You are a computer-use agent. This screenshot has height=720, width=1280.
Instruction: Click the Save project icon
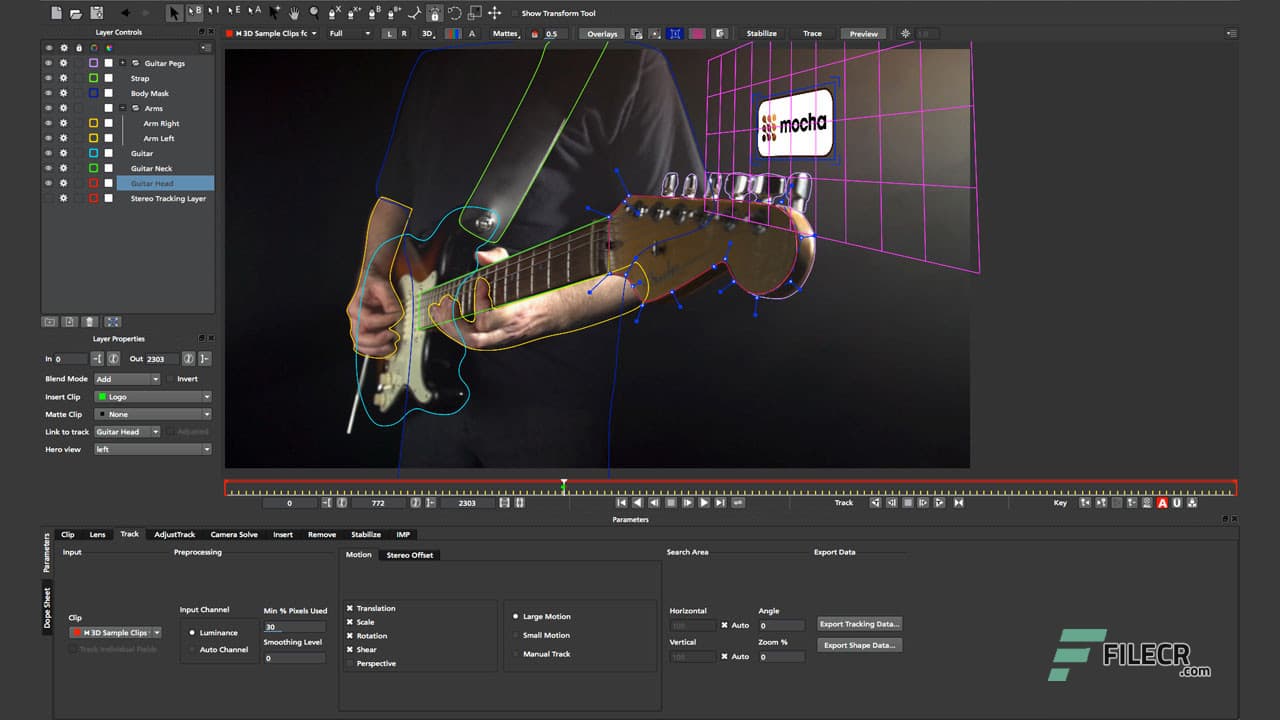point(96,12)
